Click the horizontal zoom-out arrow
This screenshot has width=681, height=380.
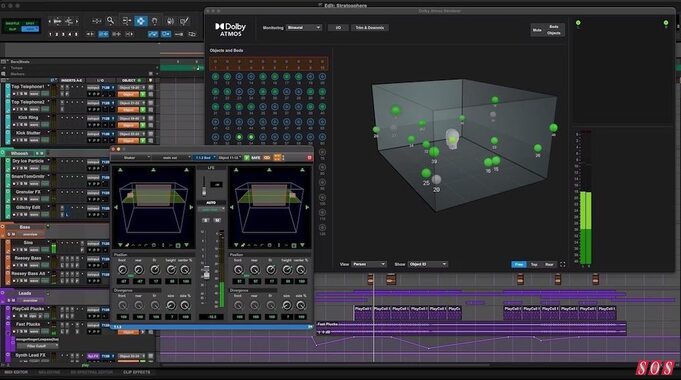click(50, 21)
